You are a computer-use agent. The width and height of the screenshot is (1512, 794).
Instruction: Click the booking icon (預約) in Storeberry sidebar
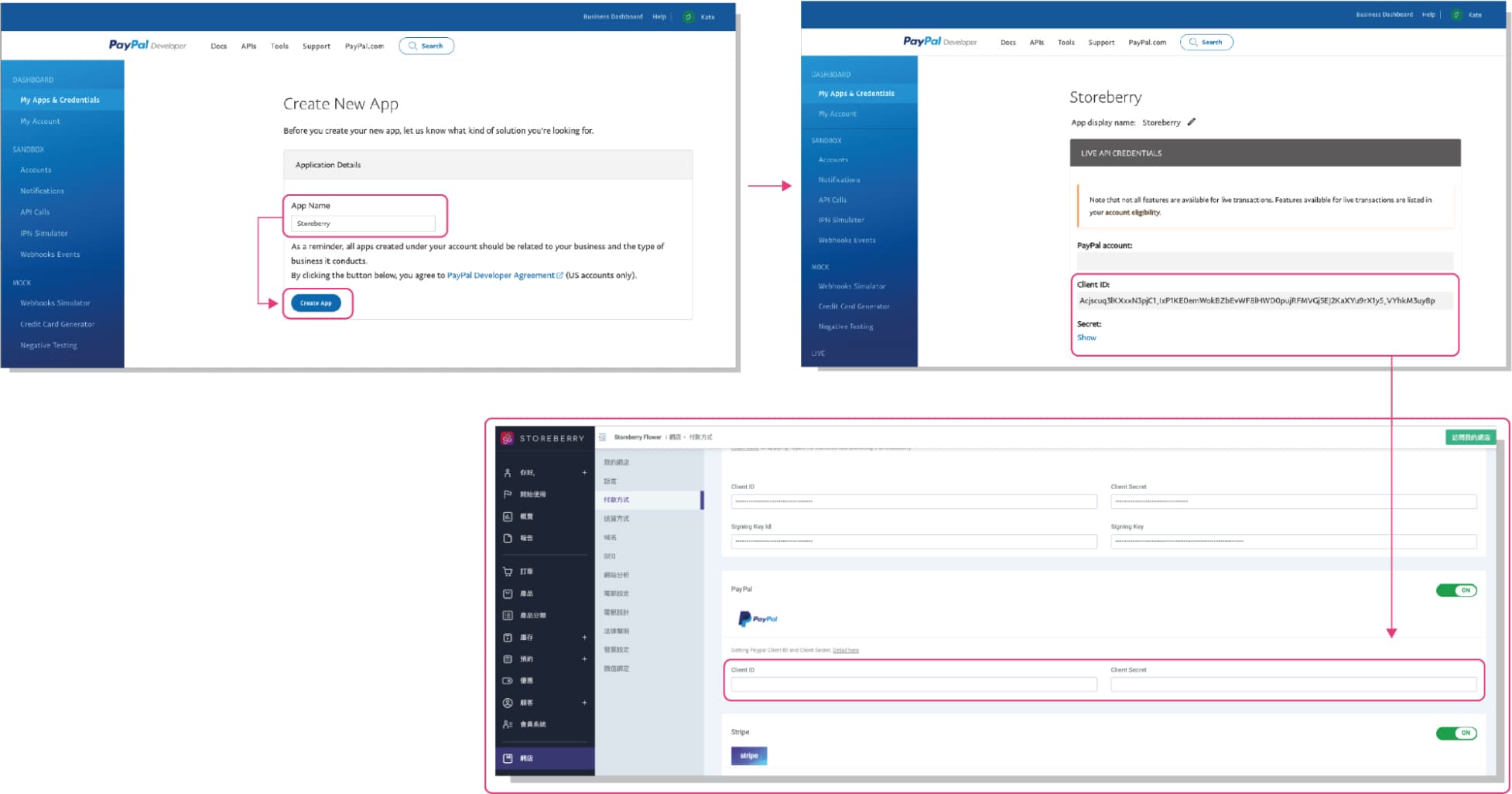(x=508, y=659)
